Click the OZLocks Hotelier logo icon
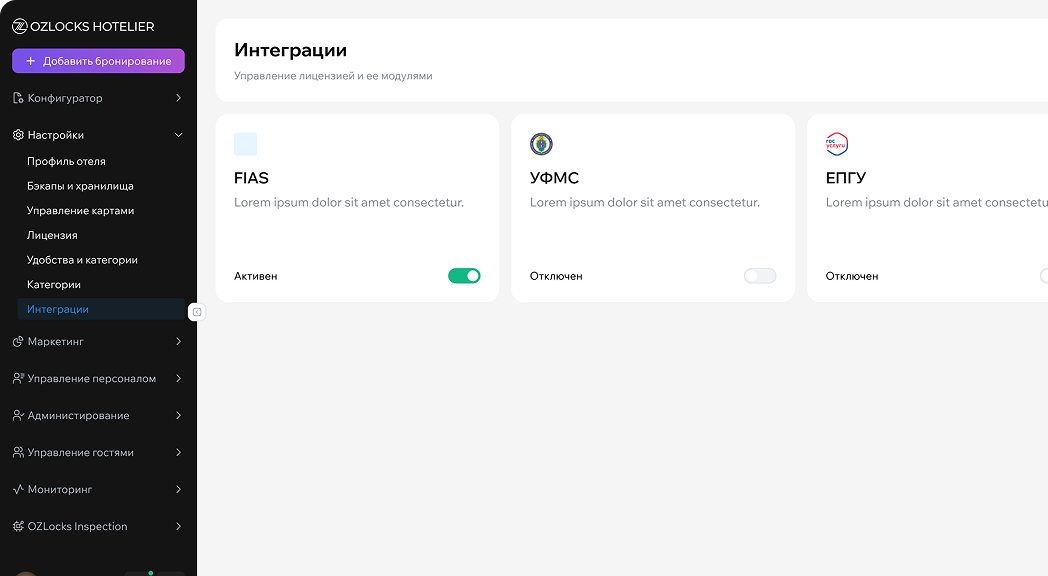This screenshot has height=576, width=1048. click(x=19, y=27)
